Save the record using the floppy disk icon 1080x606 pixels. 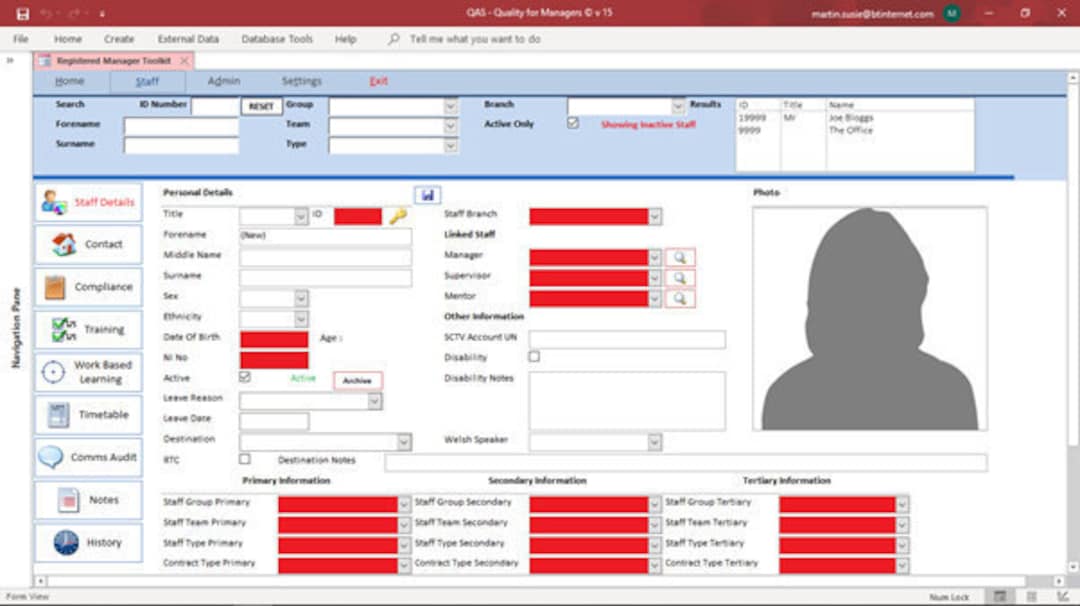[428, 194]
